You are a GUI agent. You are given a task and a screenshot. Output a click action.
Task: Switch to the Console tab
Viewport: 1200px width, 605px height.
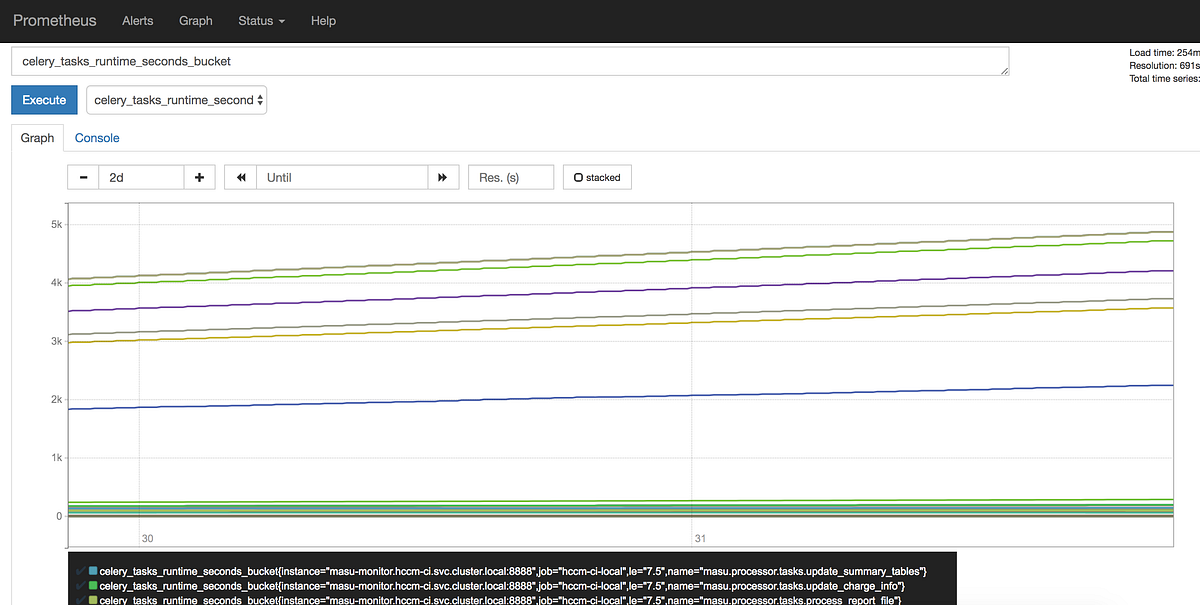[97, 137]
